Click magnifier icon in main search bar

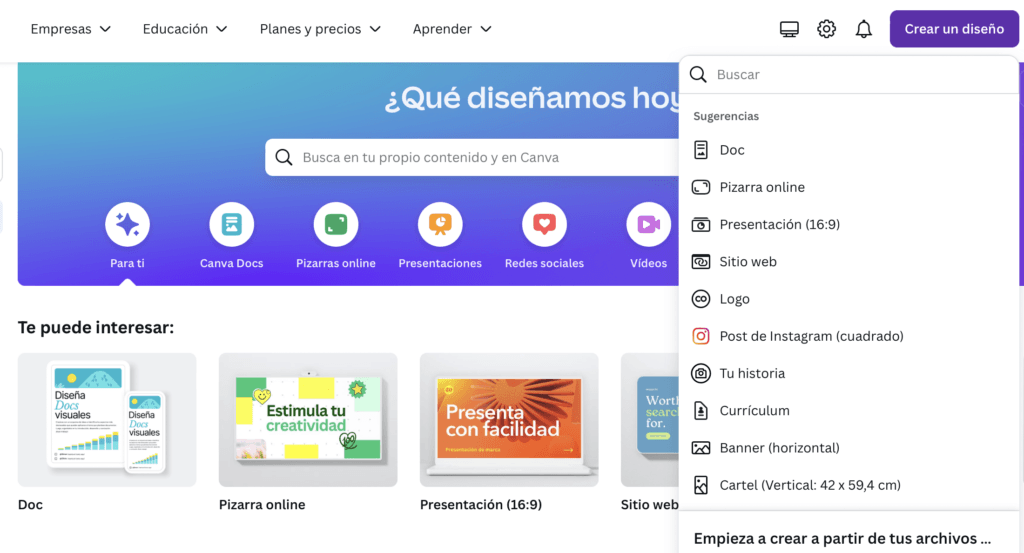tap(283, 157)
